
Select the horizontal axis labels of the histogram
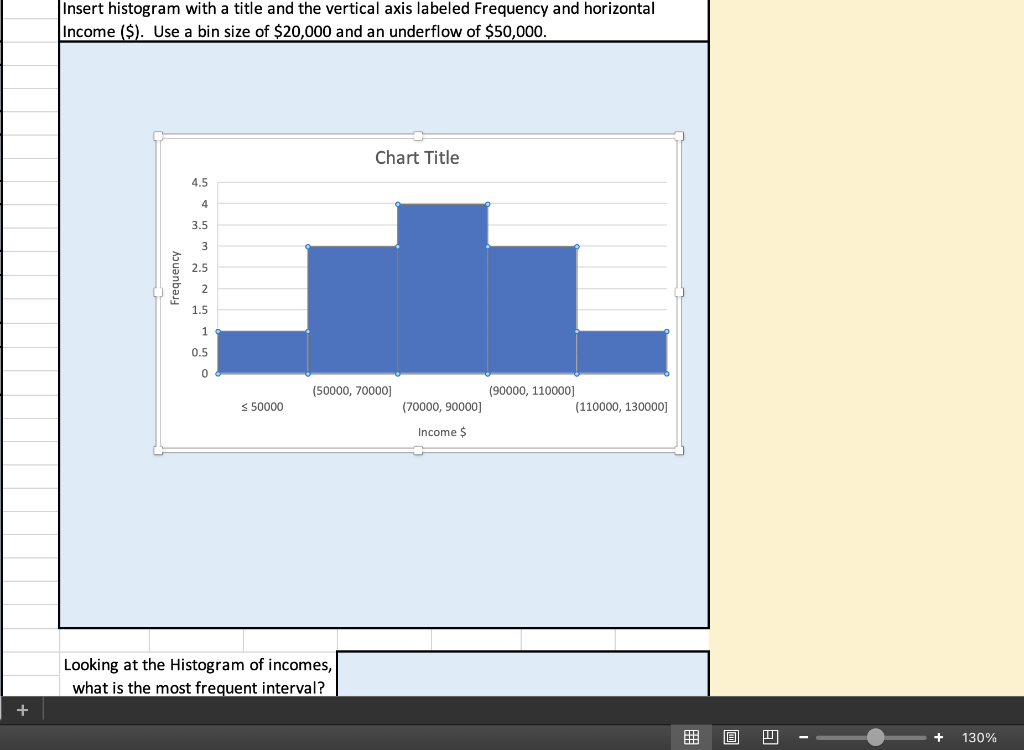click(x=440, y=398)
